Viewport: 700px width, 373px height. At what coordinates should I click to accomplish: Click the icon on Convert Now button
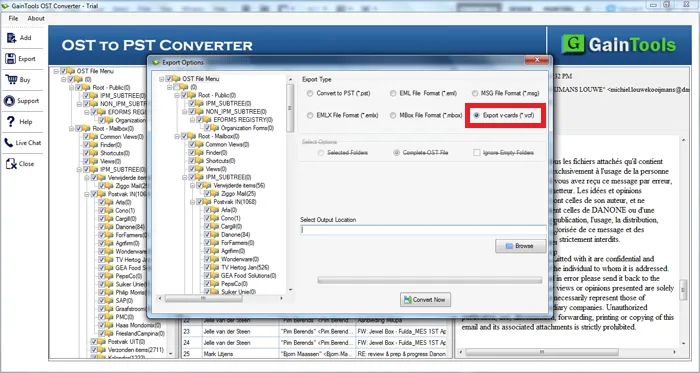tap(407, 299)
